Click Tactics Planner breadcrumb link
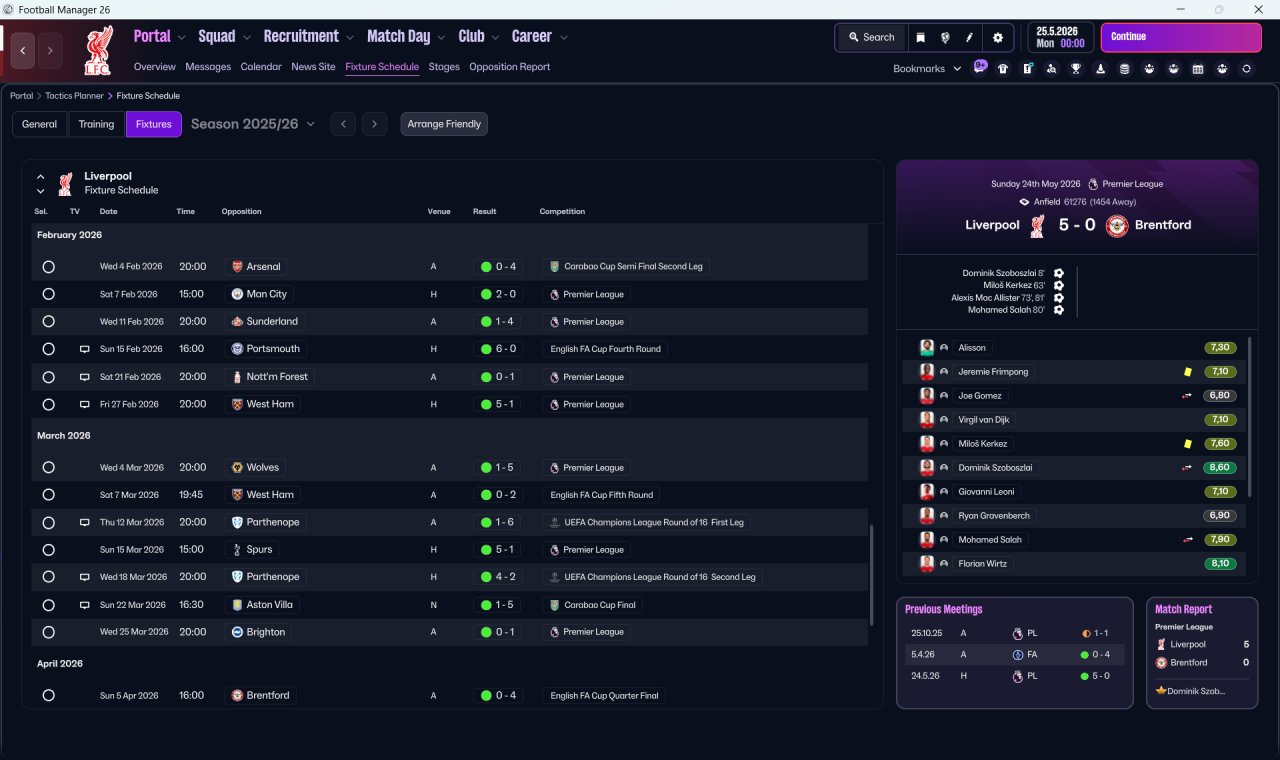The width and height of the screenshot is (1280, 760). point(74,96)
